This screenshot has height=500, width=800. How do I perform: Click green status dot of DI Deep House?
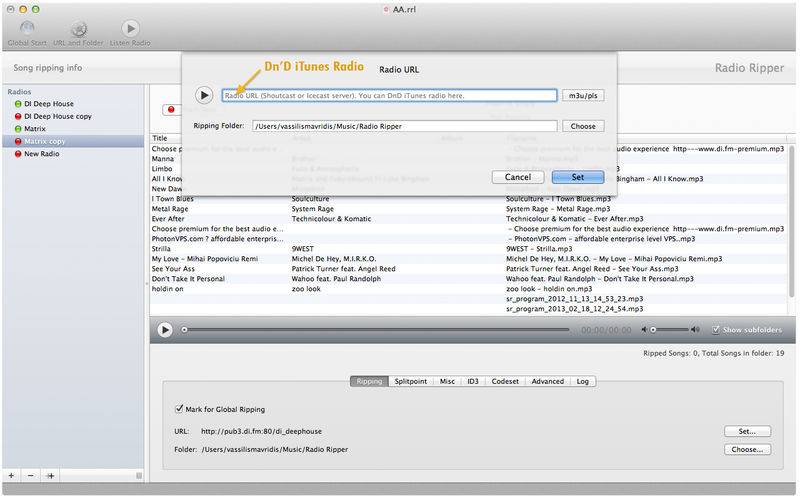(18, 104)
